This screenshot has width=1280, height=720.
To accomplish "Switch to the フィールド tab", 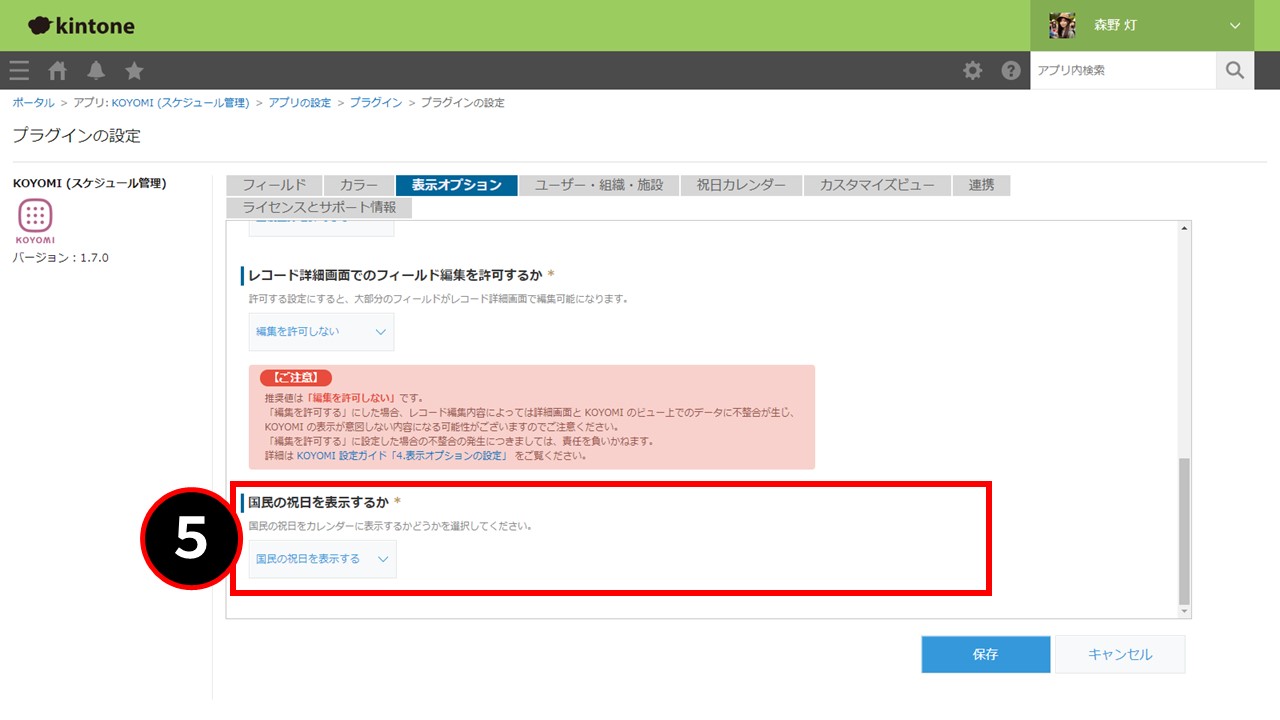I will 274,185.
